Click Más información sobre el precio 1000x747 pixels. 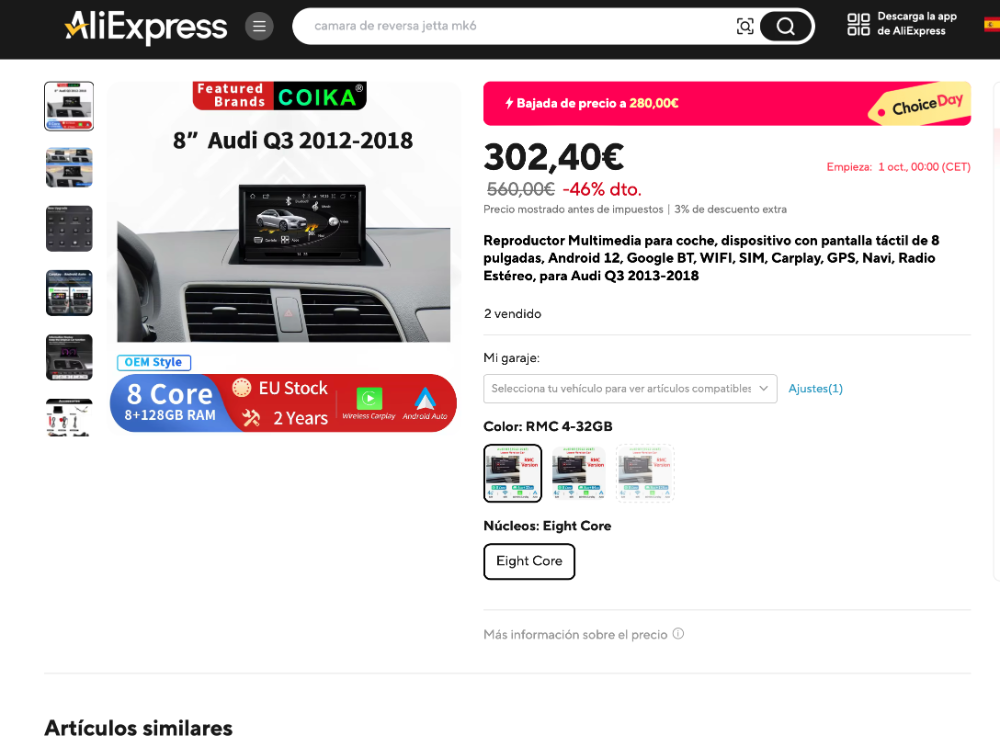pos(575,634)
